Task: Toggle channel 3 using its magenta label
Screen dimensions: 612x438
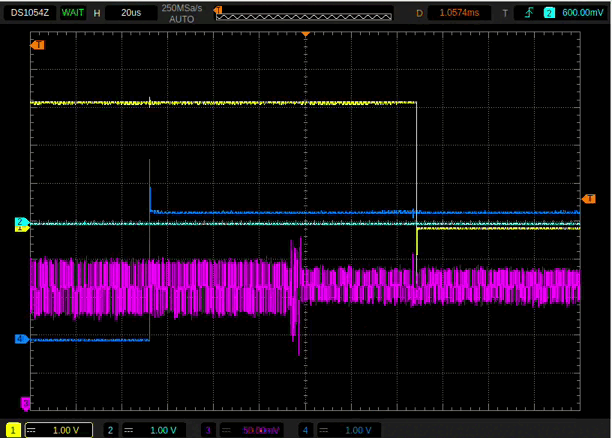Action: (x=208, y=430)
